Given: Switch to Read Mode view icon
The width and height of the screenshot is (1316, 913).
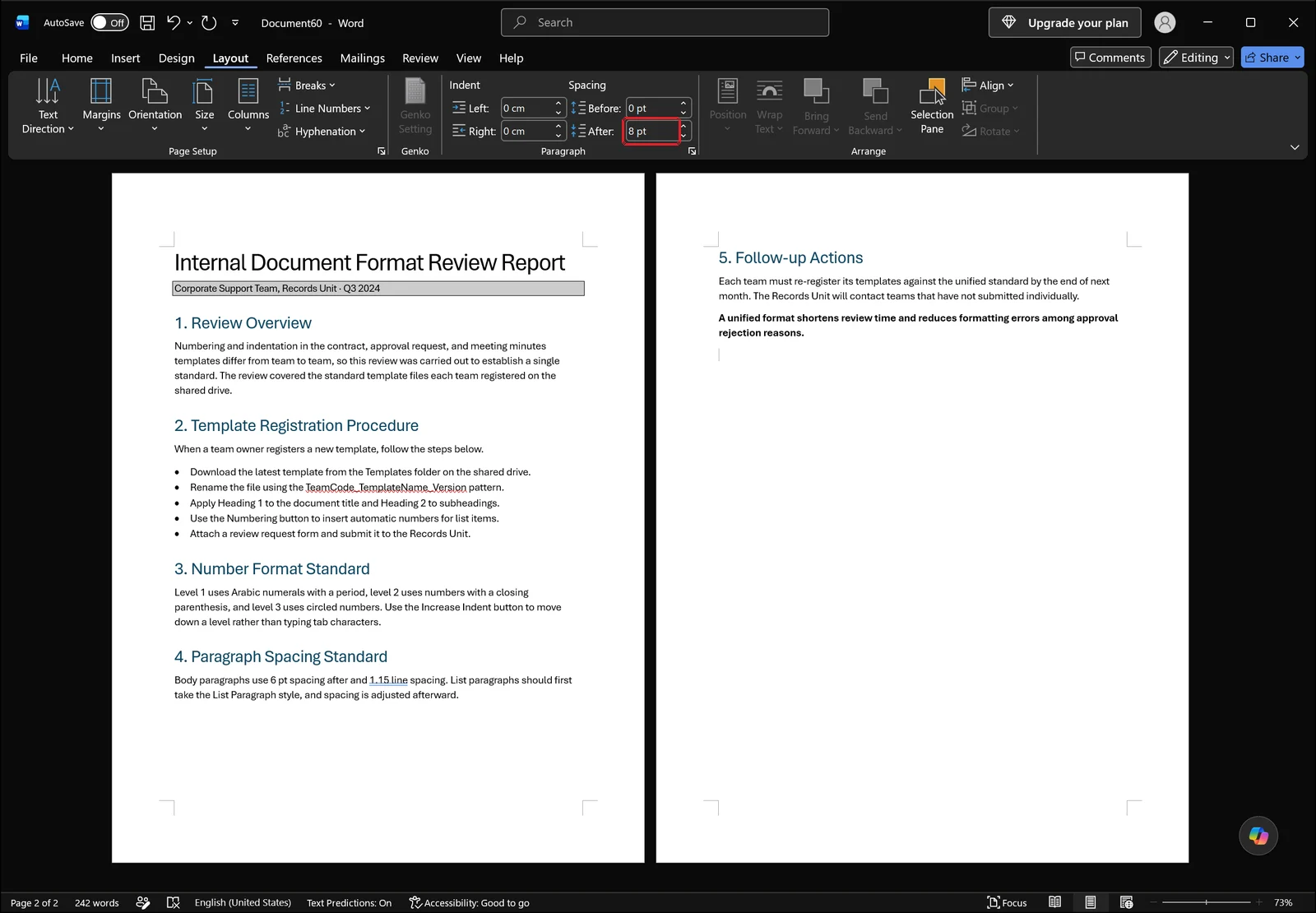Looking at the screenshot, I should click(x=1054, y=903).
